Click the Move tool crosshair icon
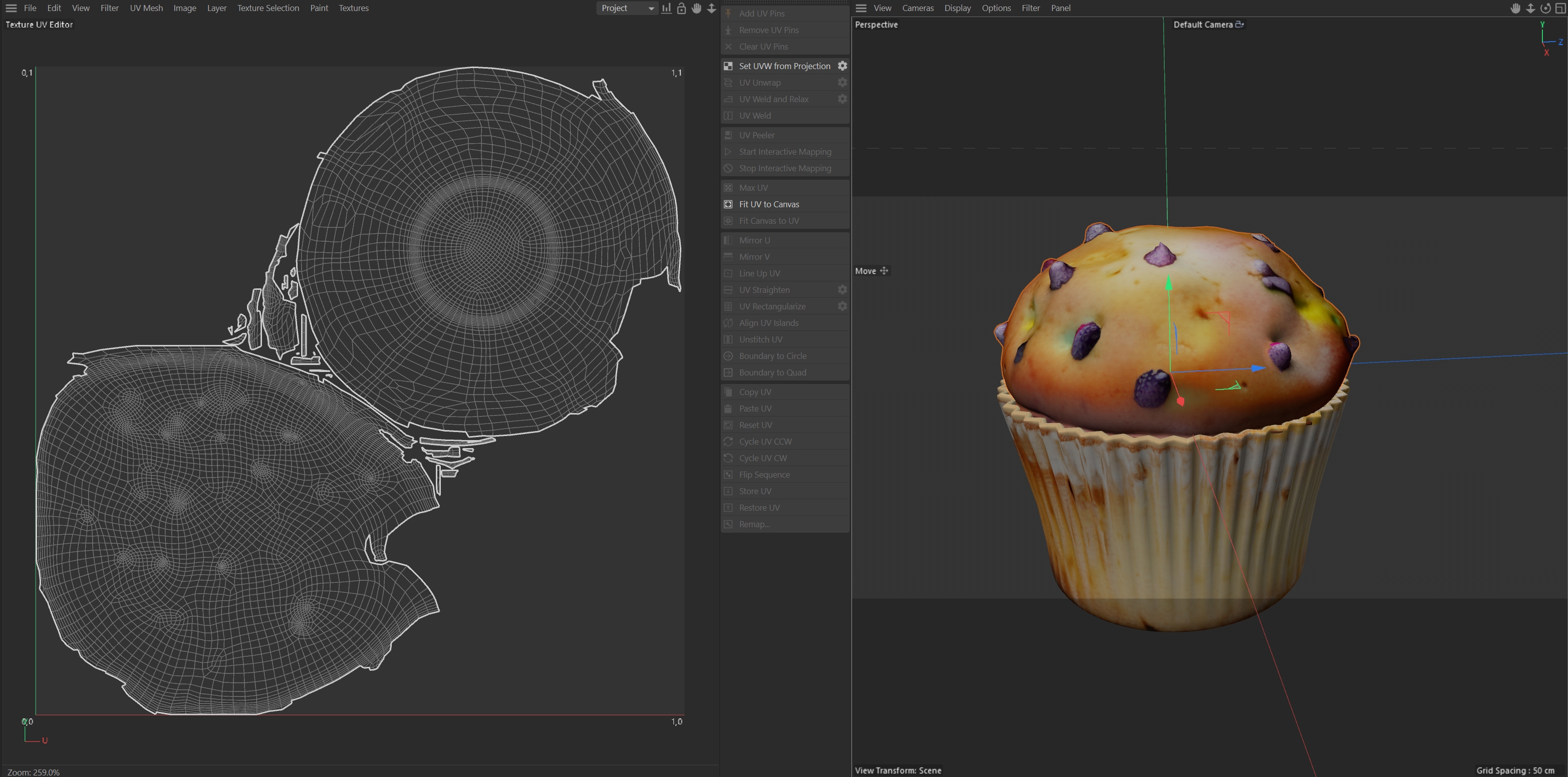 884,271
